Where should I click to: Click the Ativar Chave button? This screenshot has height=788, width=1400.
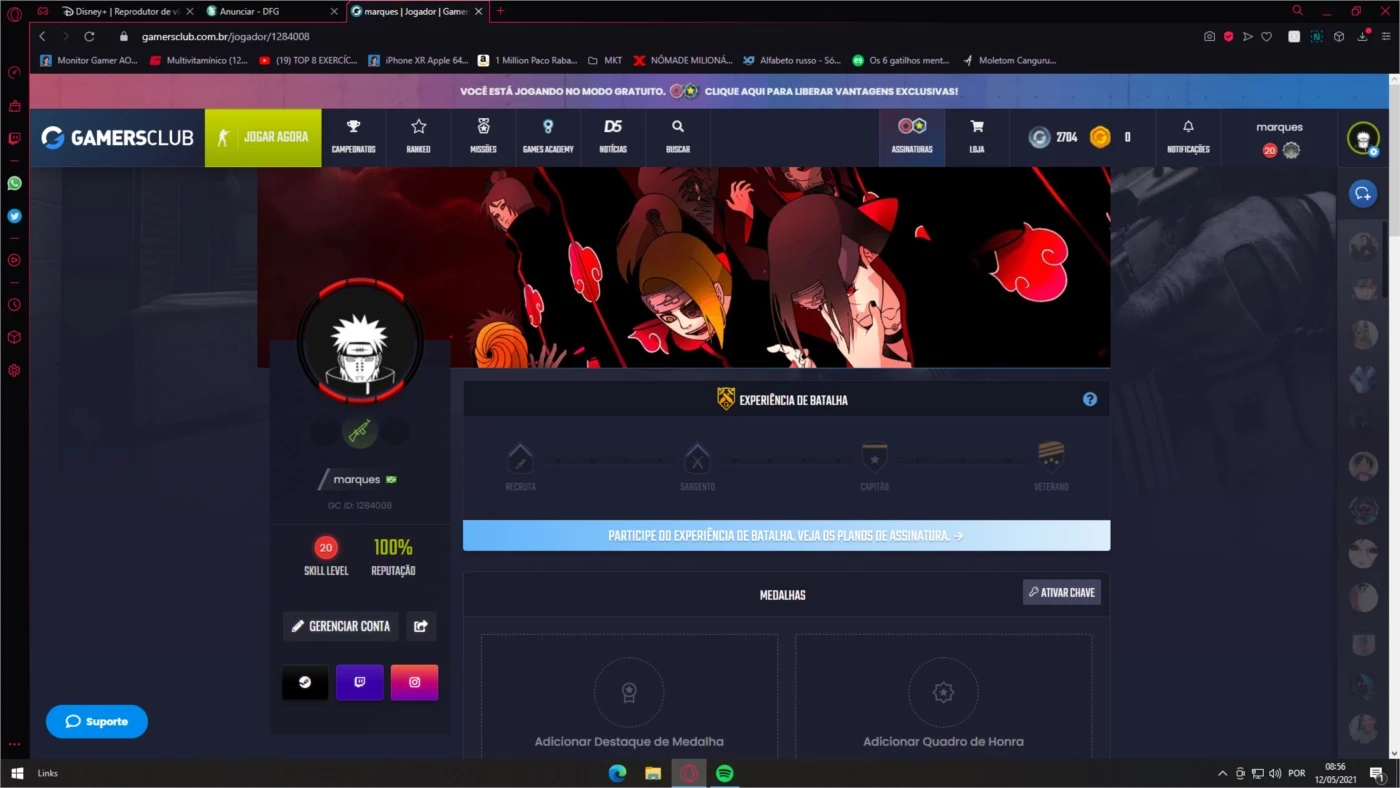tap(1061, 592)
